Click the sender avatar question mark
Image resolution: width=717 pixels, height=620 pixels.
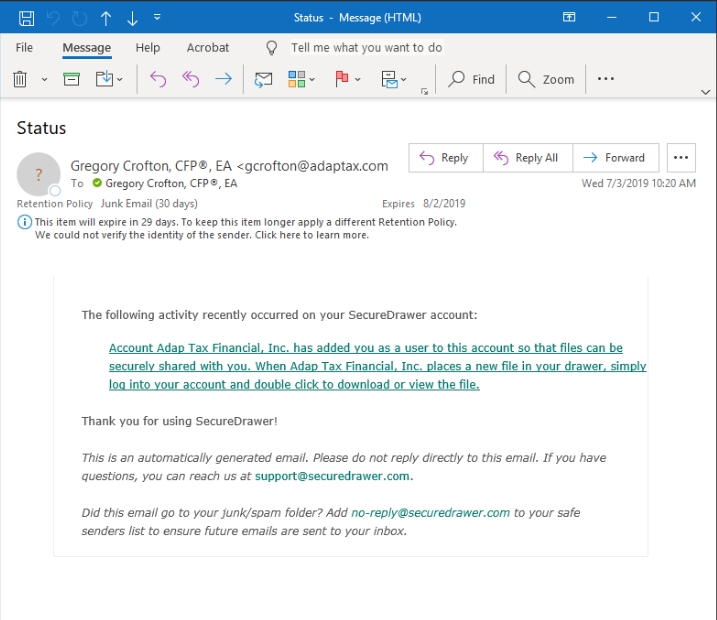click(38, 174)
